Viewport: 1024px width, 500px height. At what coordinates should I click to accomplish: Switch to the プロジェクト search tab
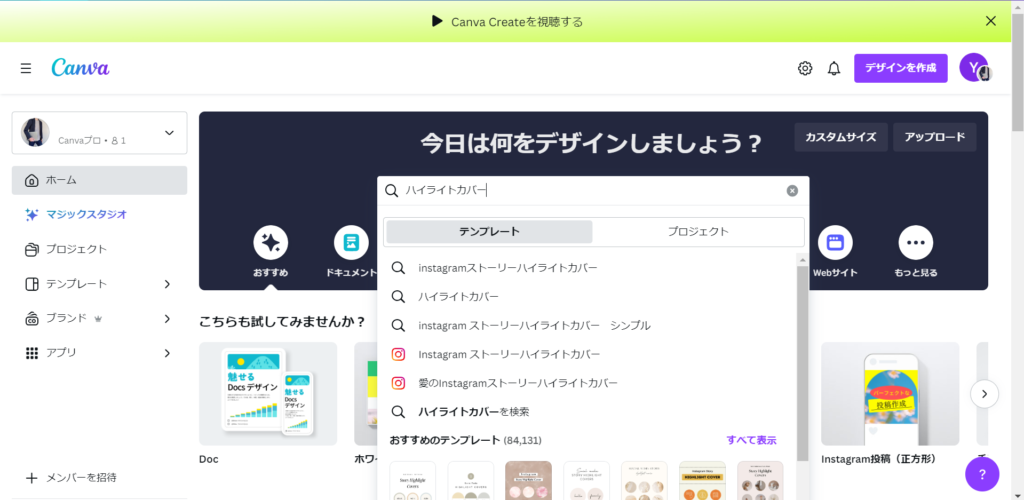pos(698,232)
